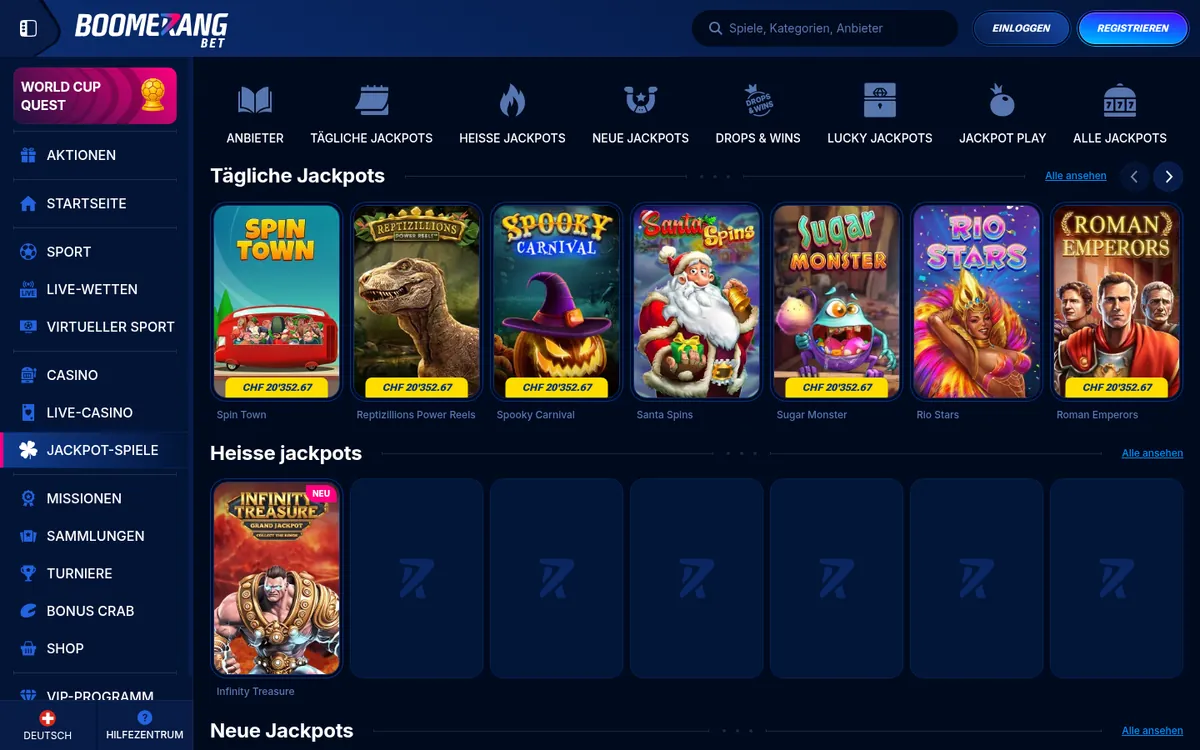Click the Casino icon in sidebar
This screenshot has height=750, width=1200.
28,375
